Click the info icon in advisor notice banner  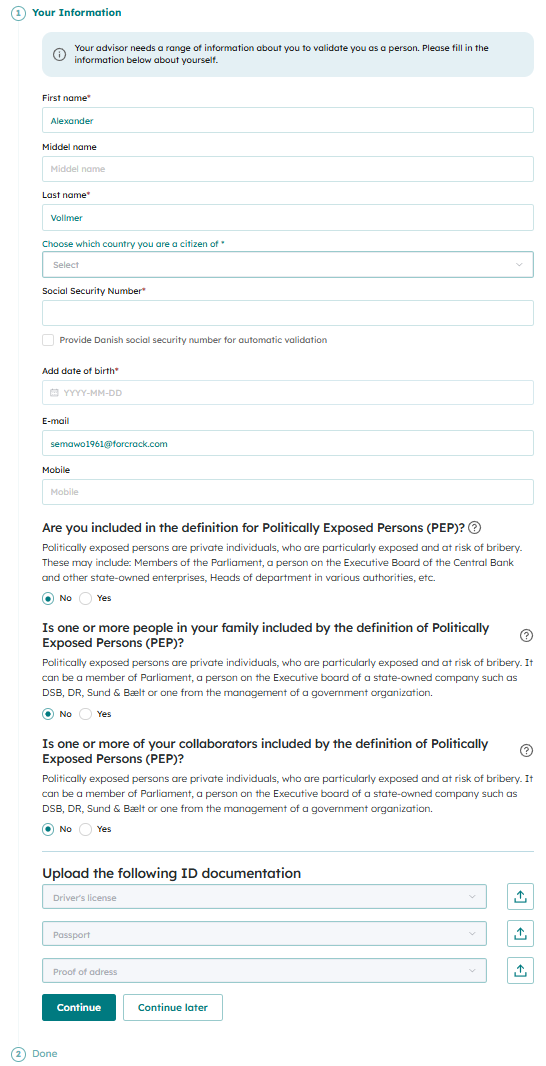coord(60,54)
